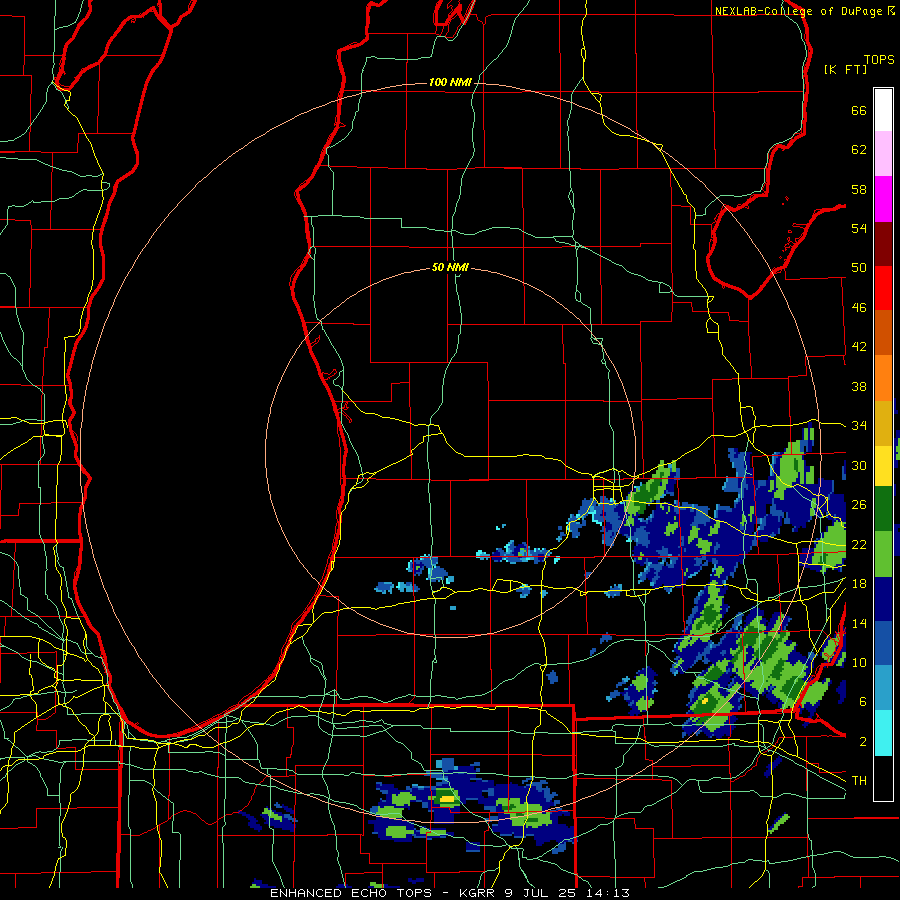Click the black TH threshold swatch

[883, 778]
